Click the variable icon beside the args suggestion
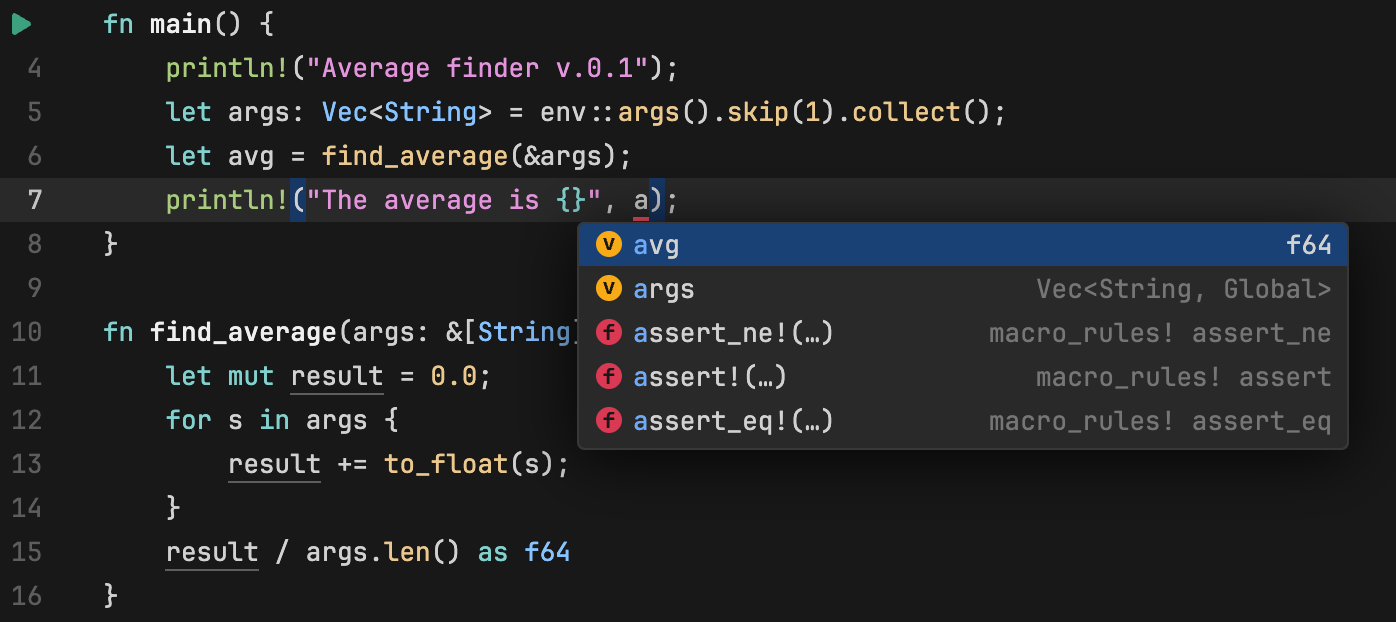 609,288
